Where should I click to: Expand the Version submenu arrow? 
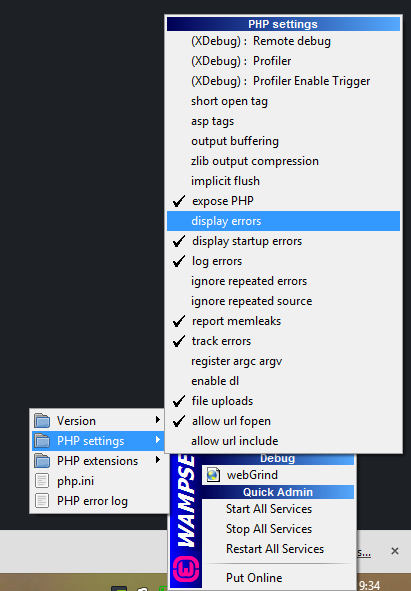(158, 420)
